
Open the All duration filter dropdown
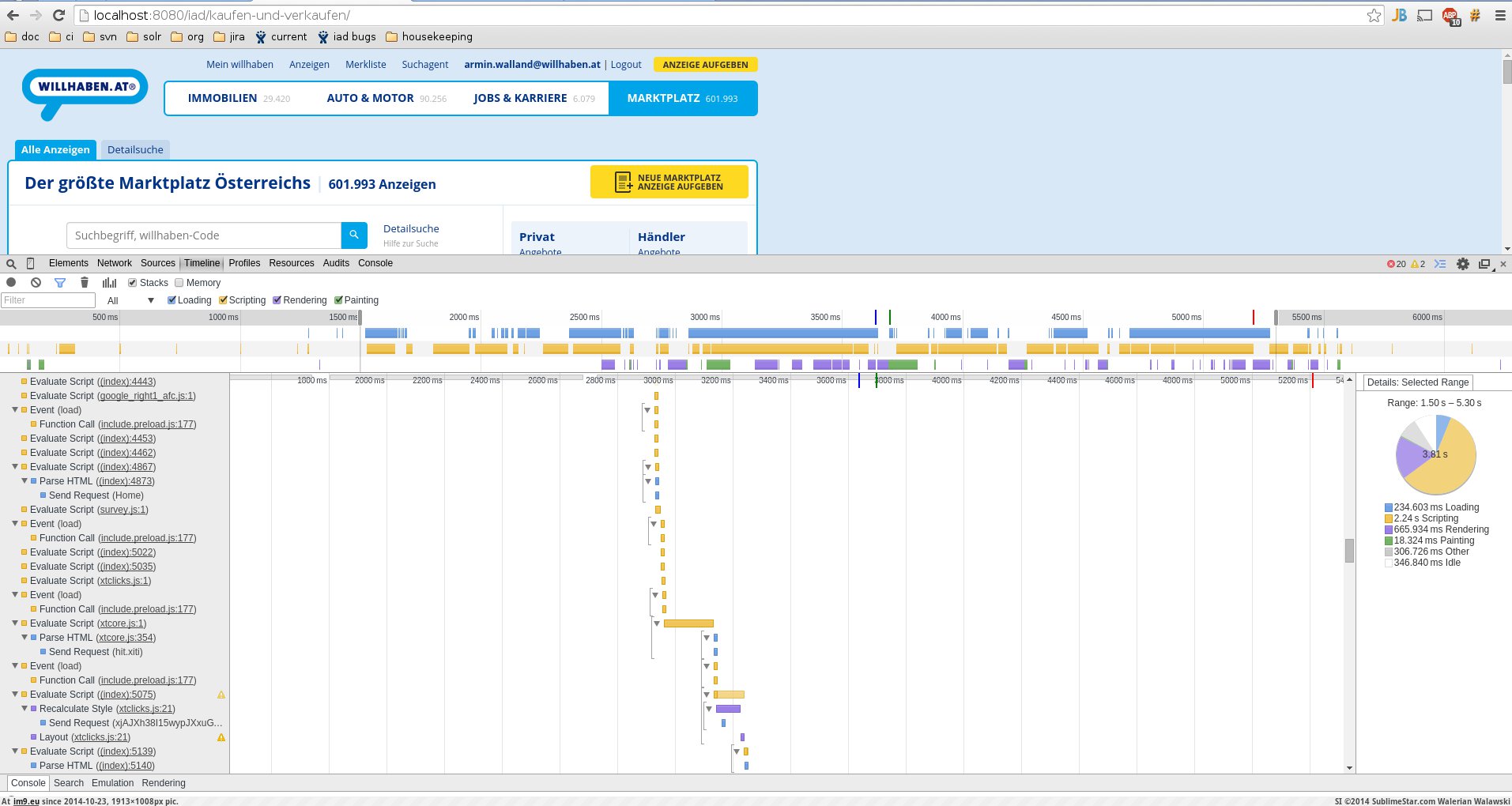pos(130,300)
